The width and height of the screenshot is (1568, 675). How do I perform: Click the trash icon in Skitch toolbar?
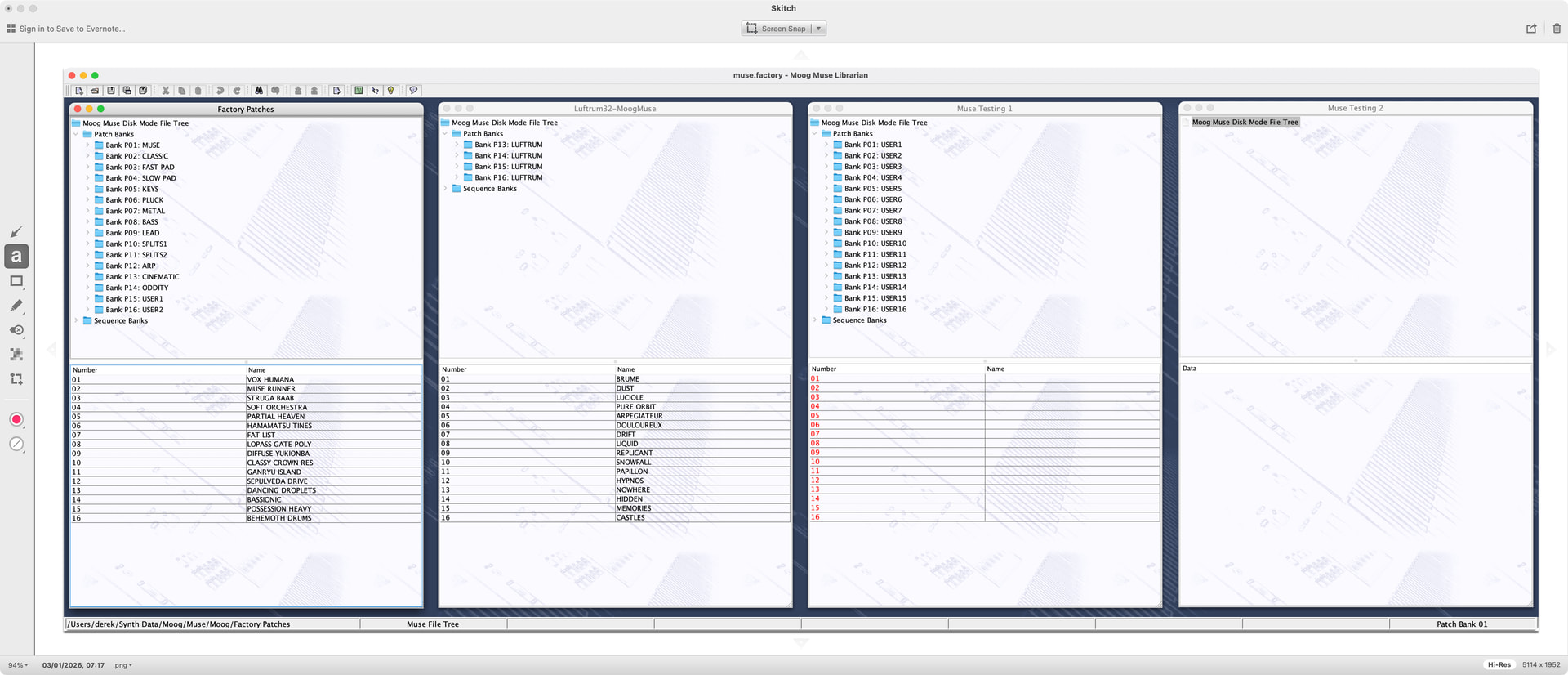click(1557, 29)
